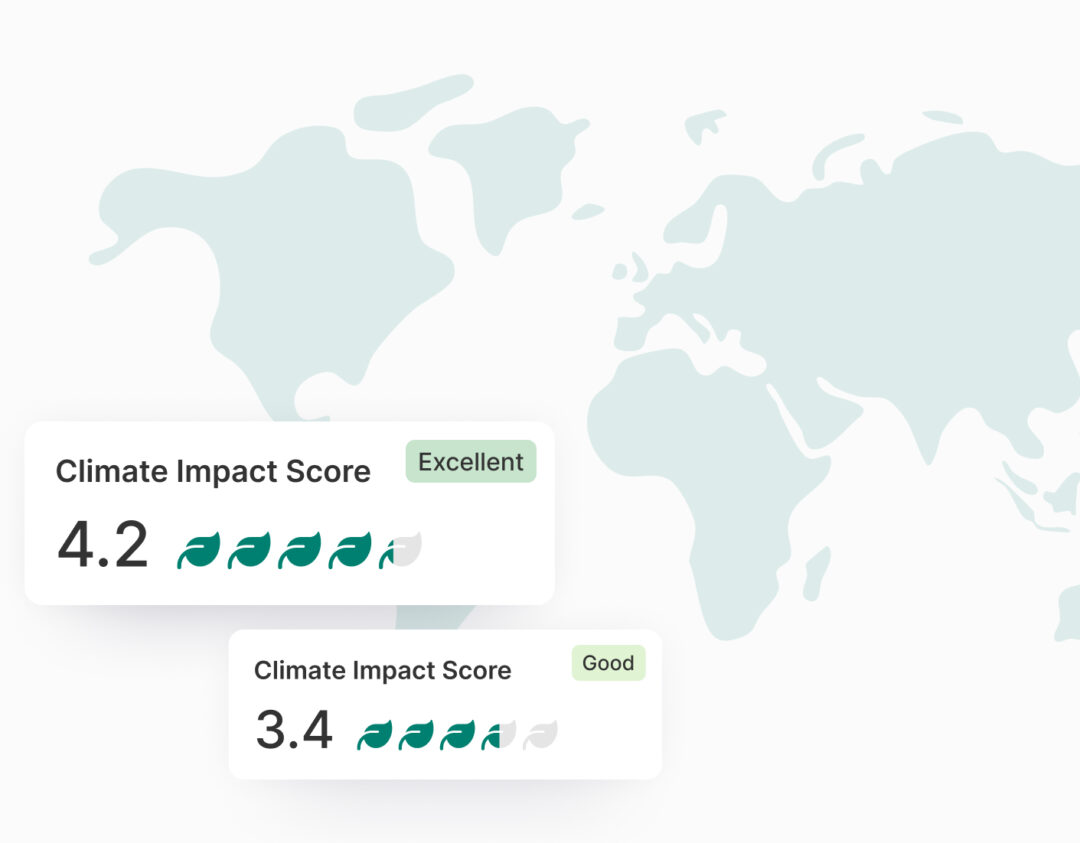1080x843 pixels.
Task: Open the Climate Impact Score title on Excellent card
Action: pos(213,472)
